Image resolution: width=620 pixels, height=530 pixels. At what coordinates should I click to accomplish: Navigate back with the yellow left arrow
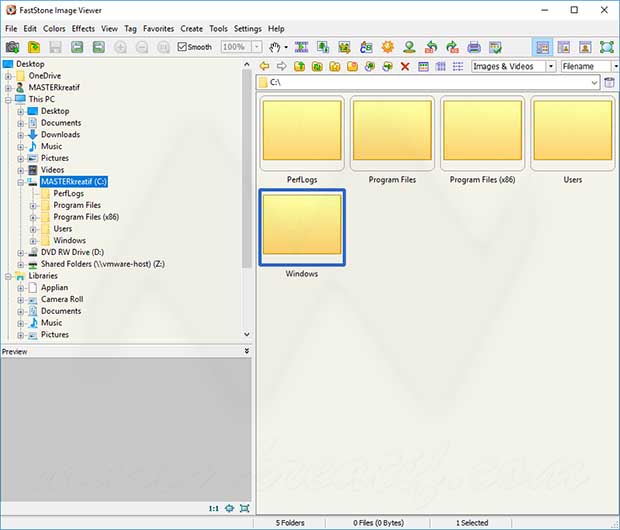pyautogui.click(x=264, y=66)
